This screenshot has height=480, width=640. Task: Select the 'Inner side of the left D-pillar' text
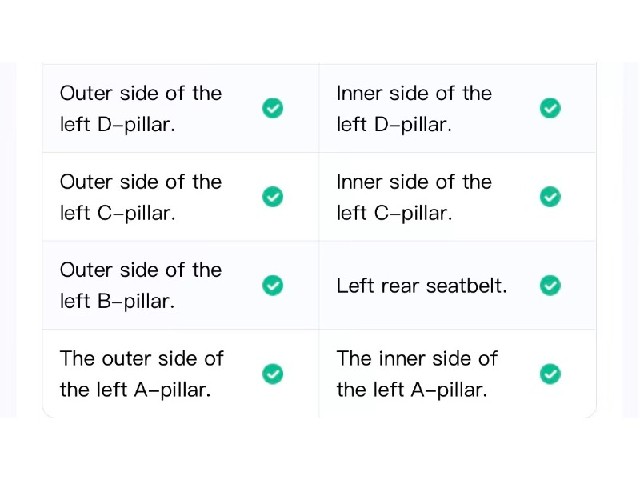pyautogui.click(x=414, y=109)
